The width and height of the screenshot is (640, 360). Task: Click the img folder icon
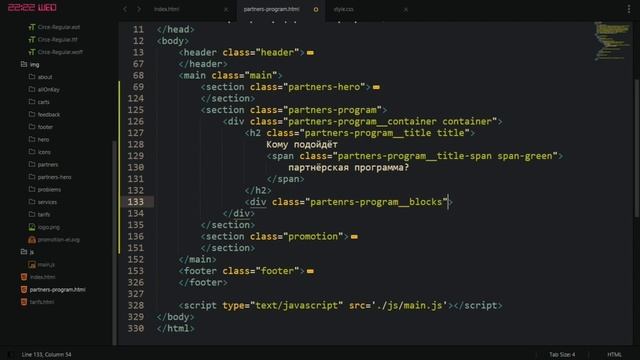(x=24, y=64)
